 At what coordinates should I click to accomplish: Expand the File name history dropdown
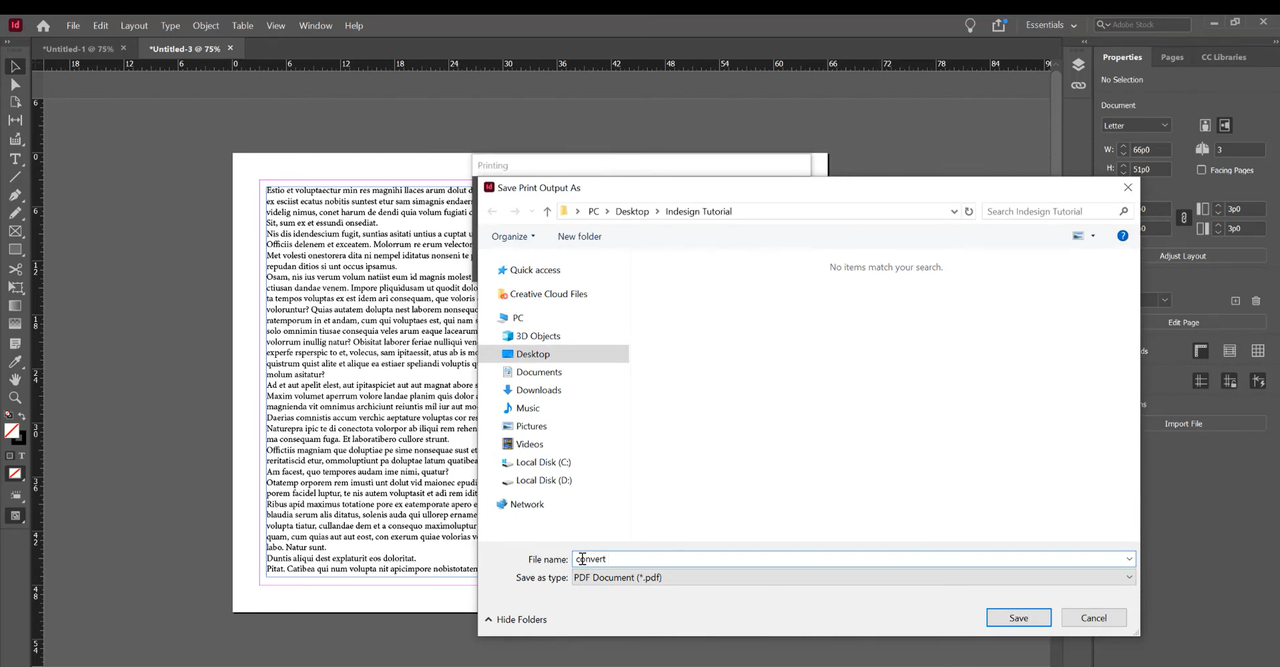point(1129,559)
